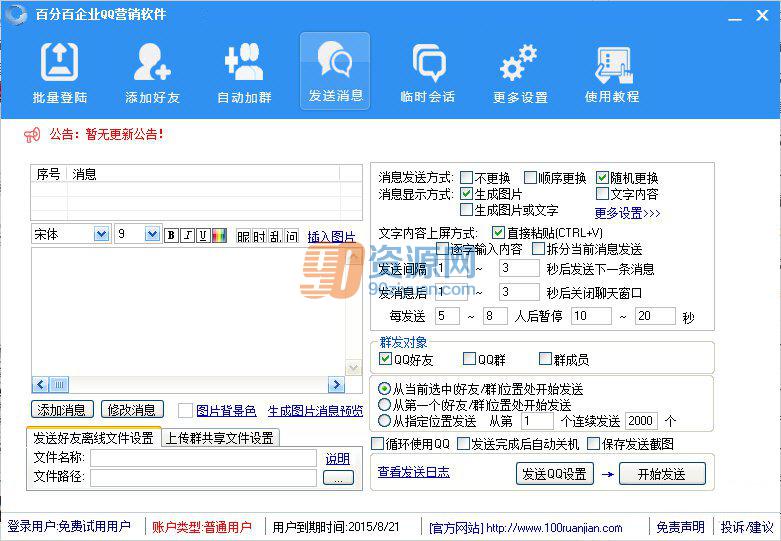Screen dimensions: 781x541
Task: Click the 昵 nickname variable button
Action: coord(243,236)
